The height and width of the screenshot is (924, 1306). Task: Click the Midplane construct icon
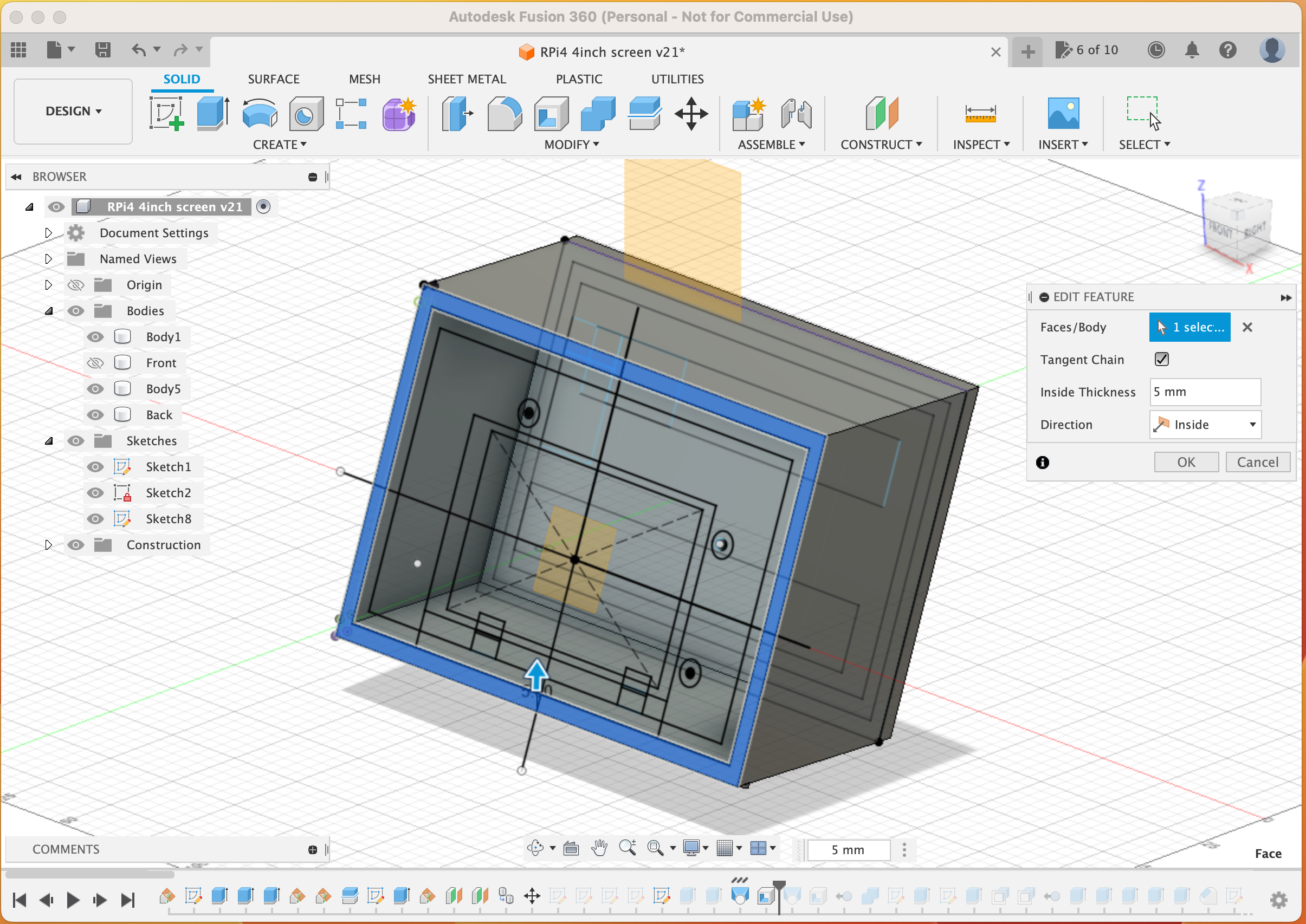tap(881, 113)
